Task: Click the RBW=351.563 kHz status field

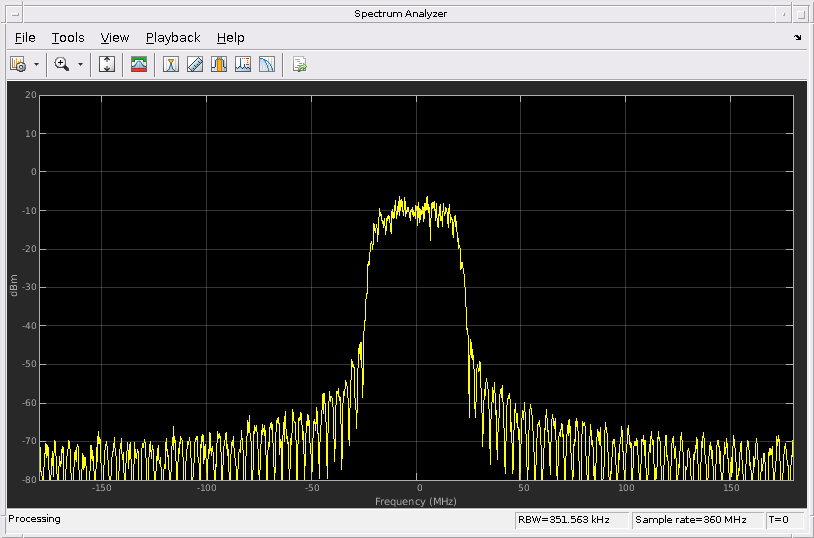Action: (x=571, y=520)
